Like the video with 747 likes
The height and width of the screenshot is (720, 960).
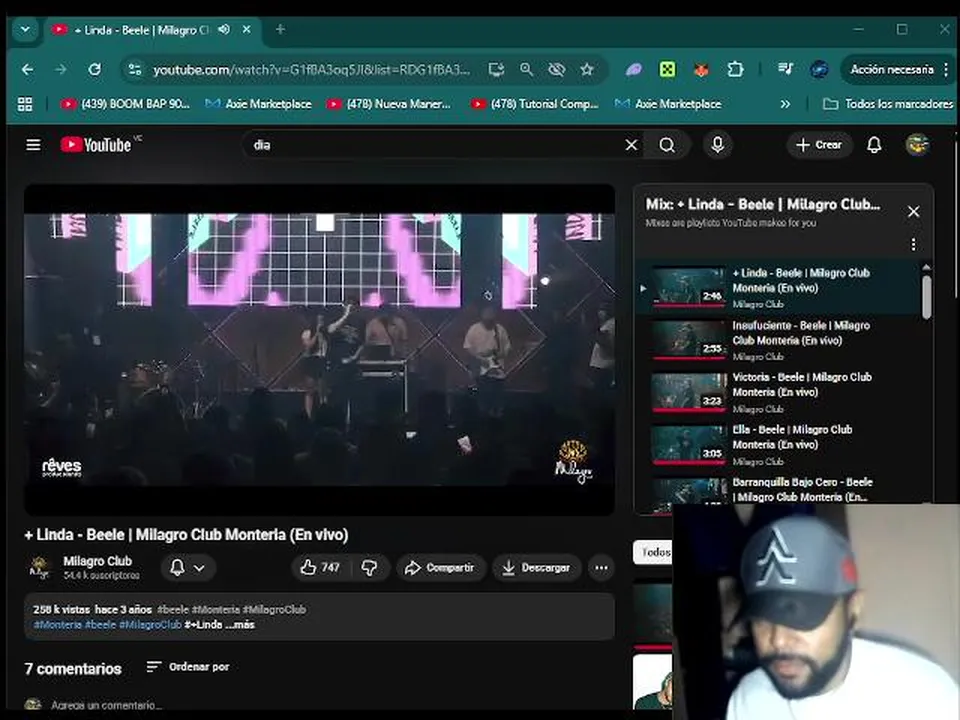[x=320, y=568]
